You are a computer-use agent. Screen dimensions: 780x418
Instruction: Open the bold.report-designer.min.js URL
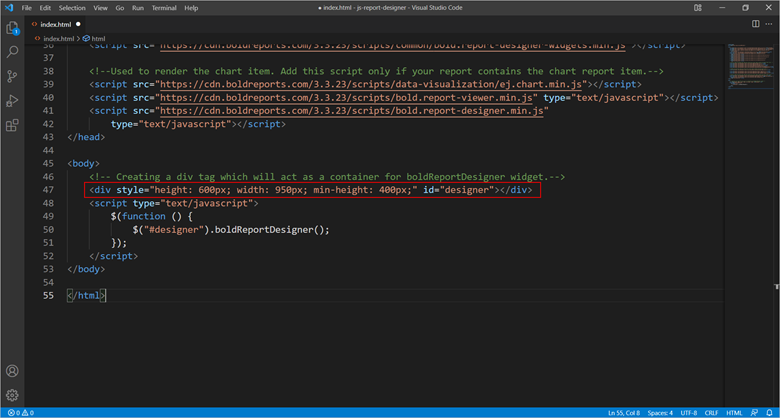(x=352, y=110)
